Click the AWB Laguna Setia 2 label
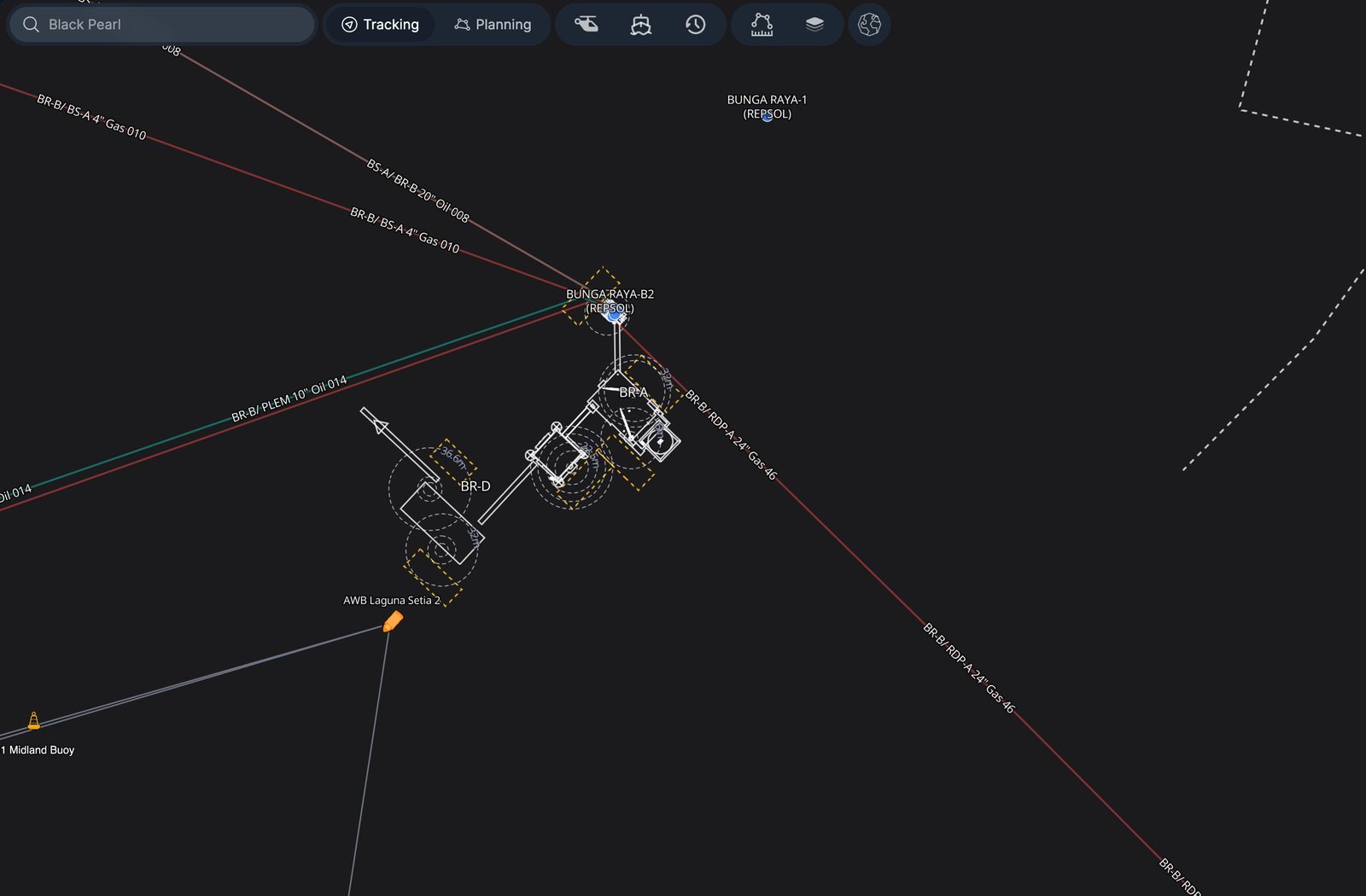Image resolution: width=1366 pixels, height=896 pixels. 392,601
